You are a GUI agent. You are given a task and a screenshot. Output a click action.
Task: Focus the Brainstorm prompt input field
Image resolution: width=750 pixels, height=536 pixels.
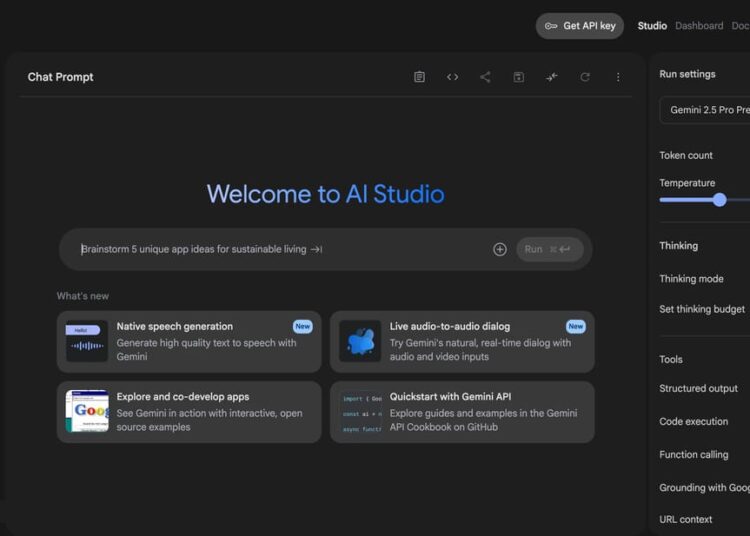coord(280,249)
